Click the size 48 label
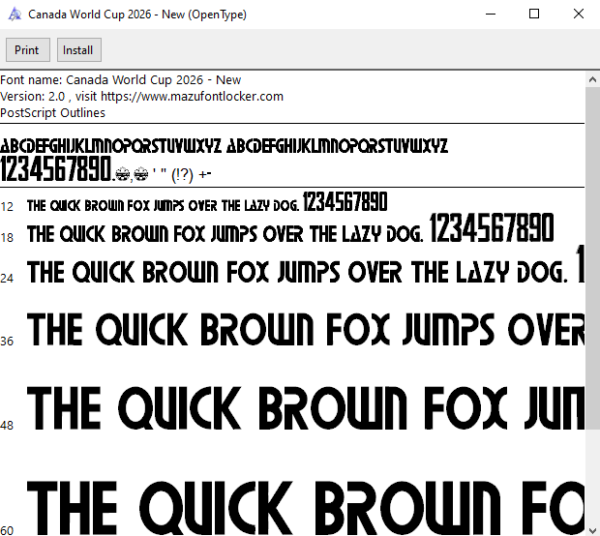This screenshot has width=600, height=536. [x=7, y=425]
